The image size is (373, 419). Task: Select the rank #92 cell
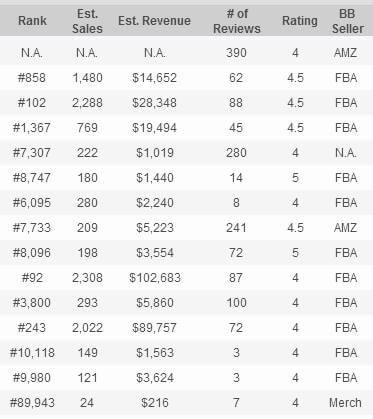pos(32,278)
